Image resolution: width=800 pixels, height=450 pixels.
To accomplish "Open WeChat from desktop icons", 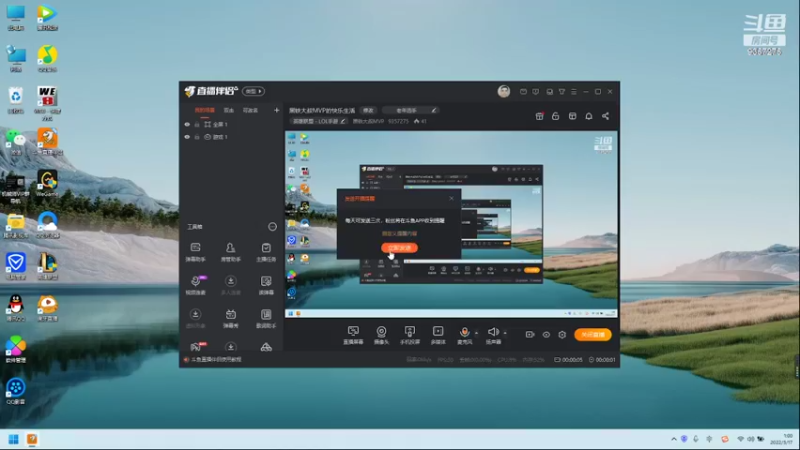I will pyautogui.click(x=16, y=142).
